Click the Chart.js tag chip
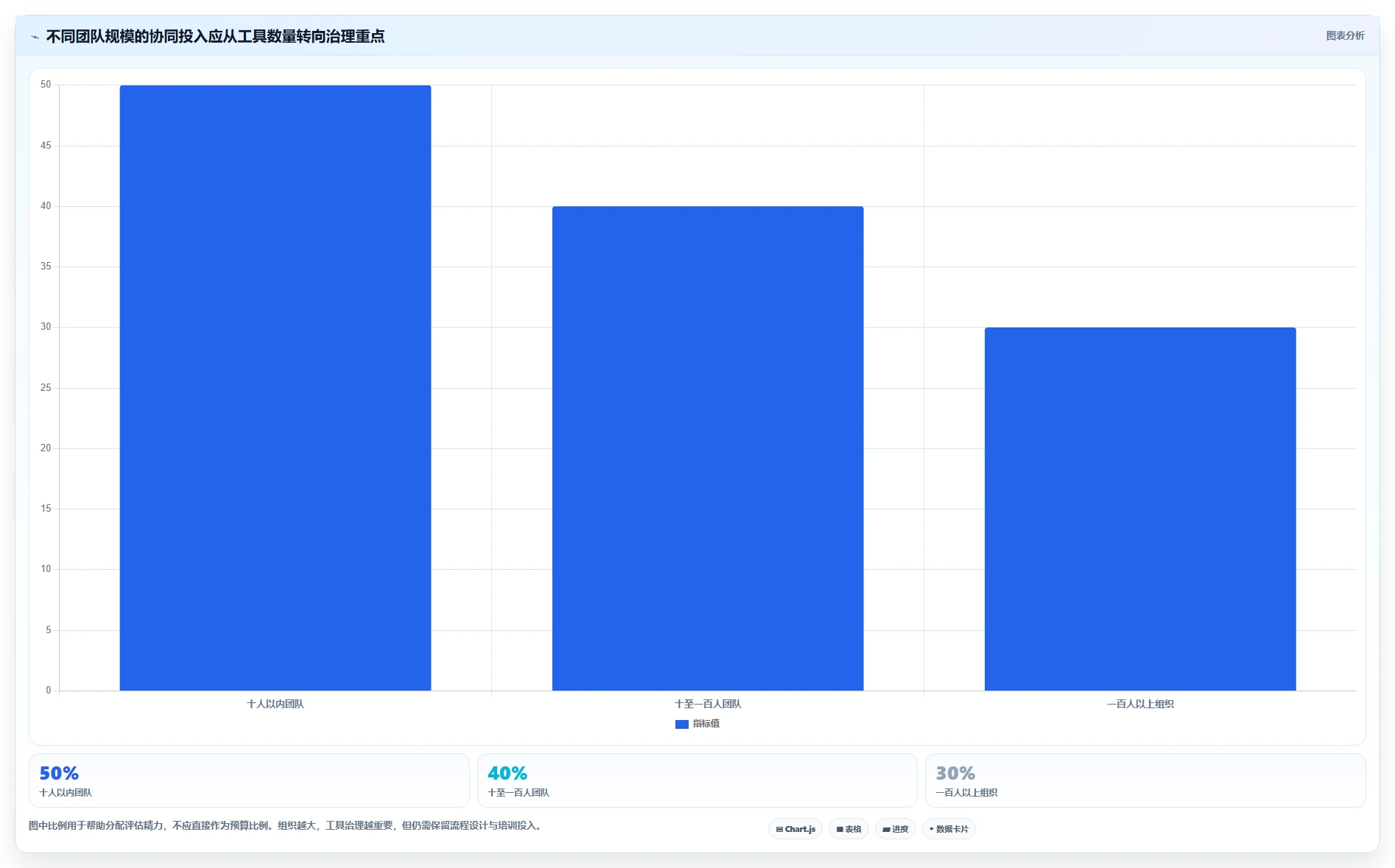 [795, 829]
